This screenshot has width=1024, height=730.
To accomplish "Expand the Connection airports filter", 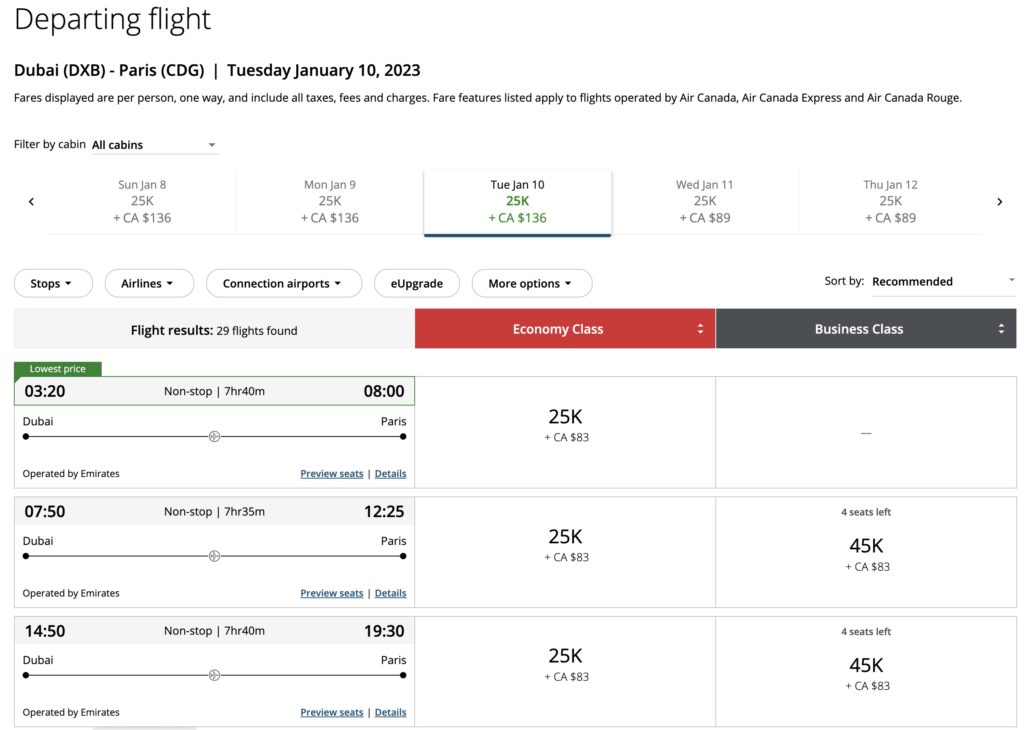I will tap(283, 284).
